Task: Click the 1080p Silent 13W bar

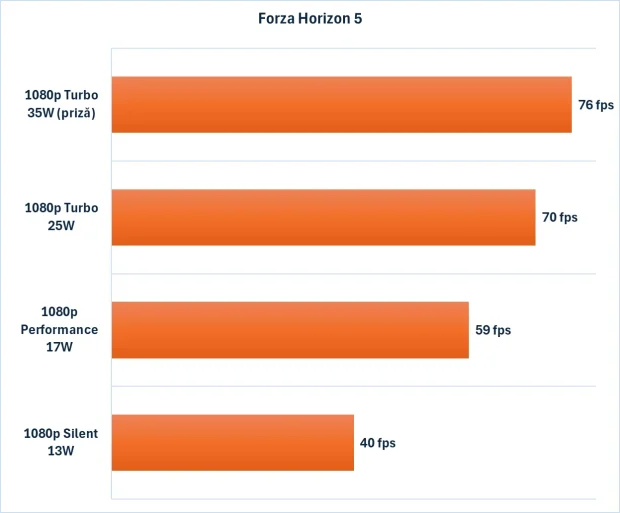Action: coord(233,442)
